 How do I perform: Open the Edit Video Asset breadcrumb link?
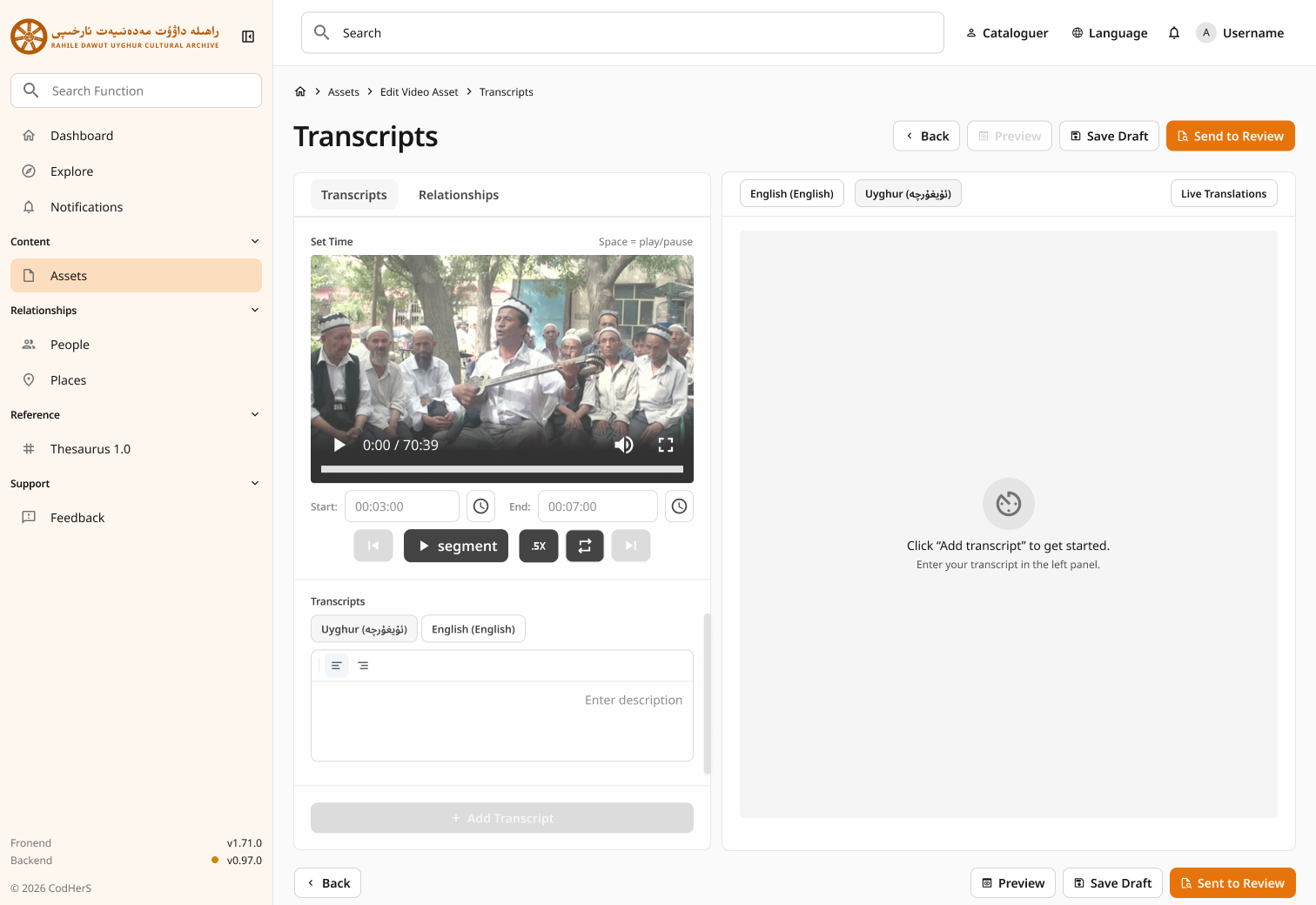coord(419,91)
